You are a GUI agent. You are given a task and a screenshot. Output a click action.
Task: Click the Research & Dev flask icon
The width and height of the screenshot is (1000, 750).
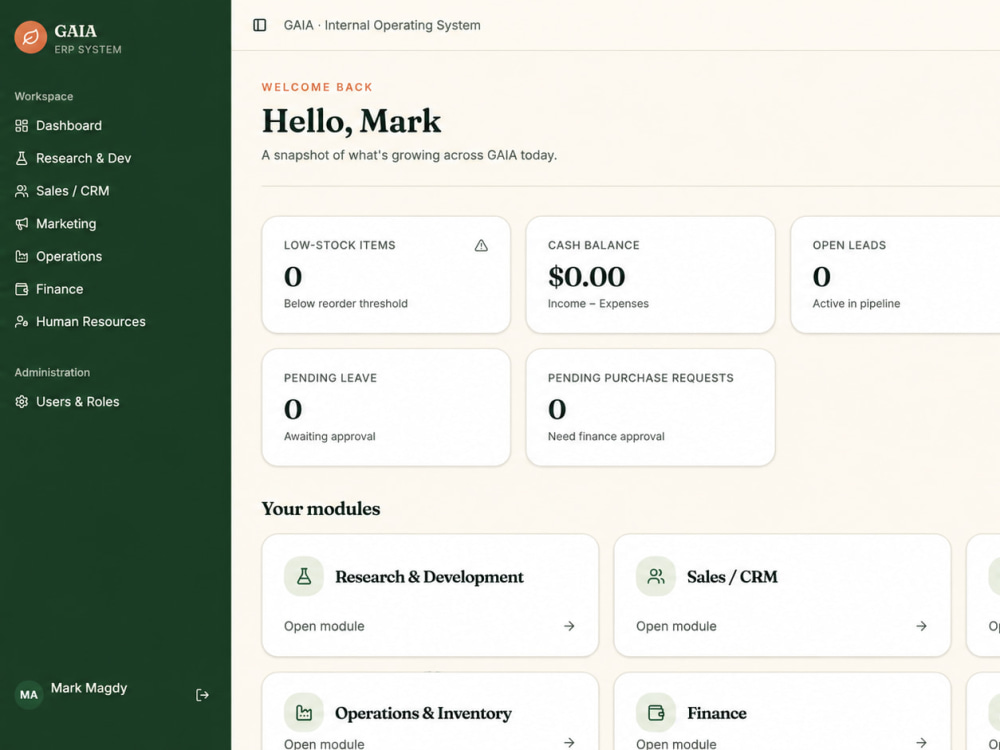22,158
